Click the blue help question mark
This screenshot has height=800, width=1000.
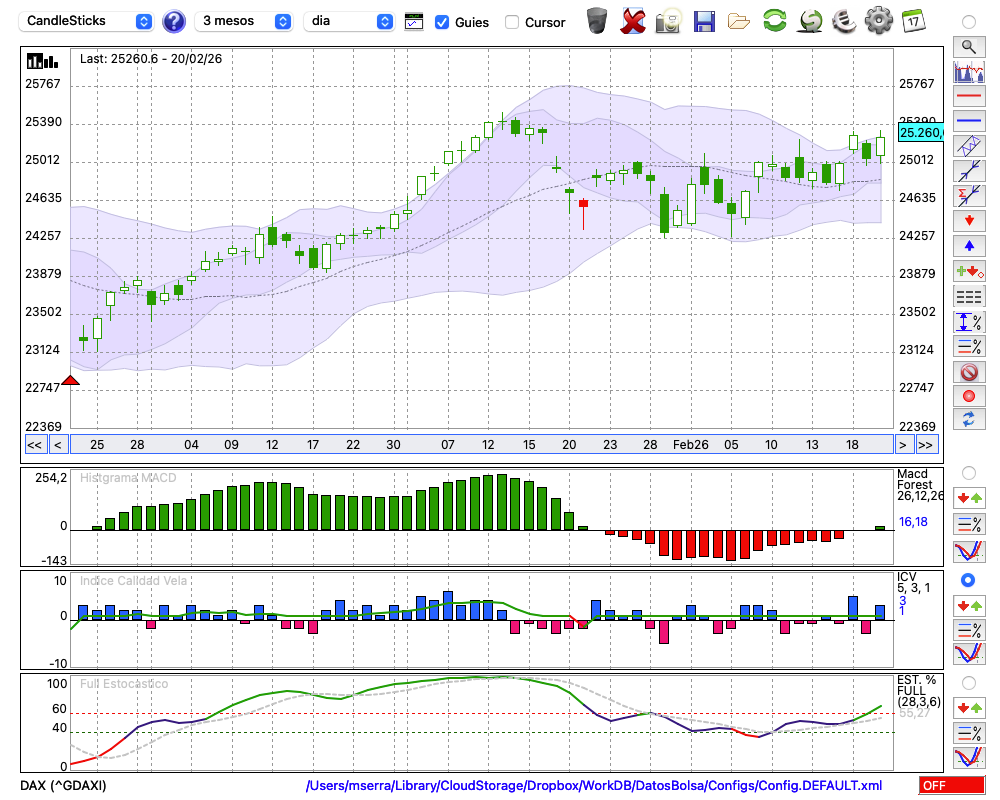coord(174,21)
